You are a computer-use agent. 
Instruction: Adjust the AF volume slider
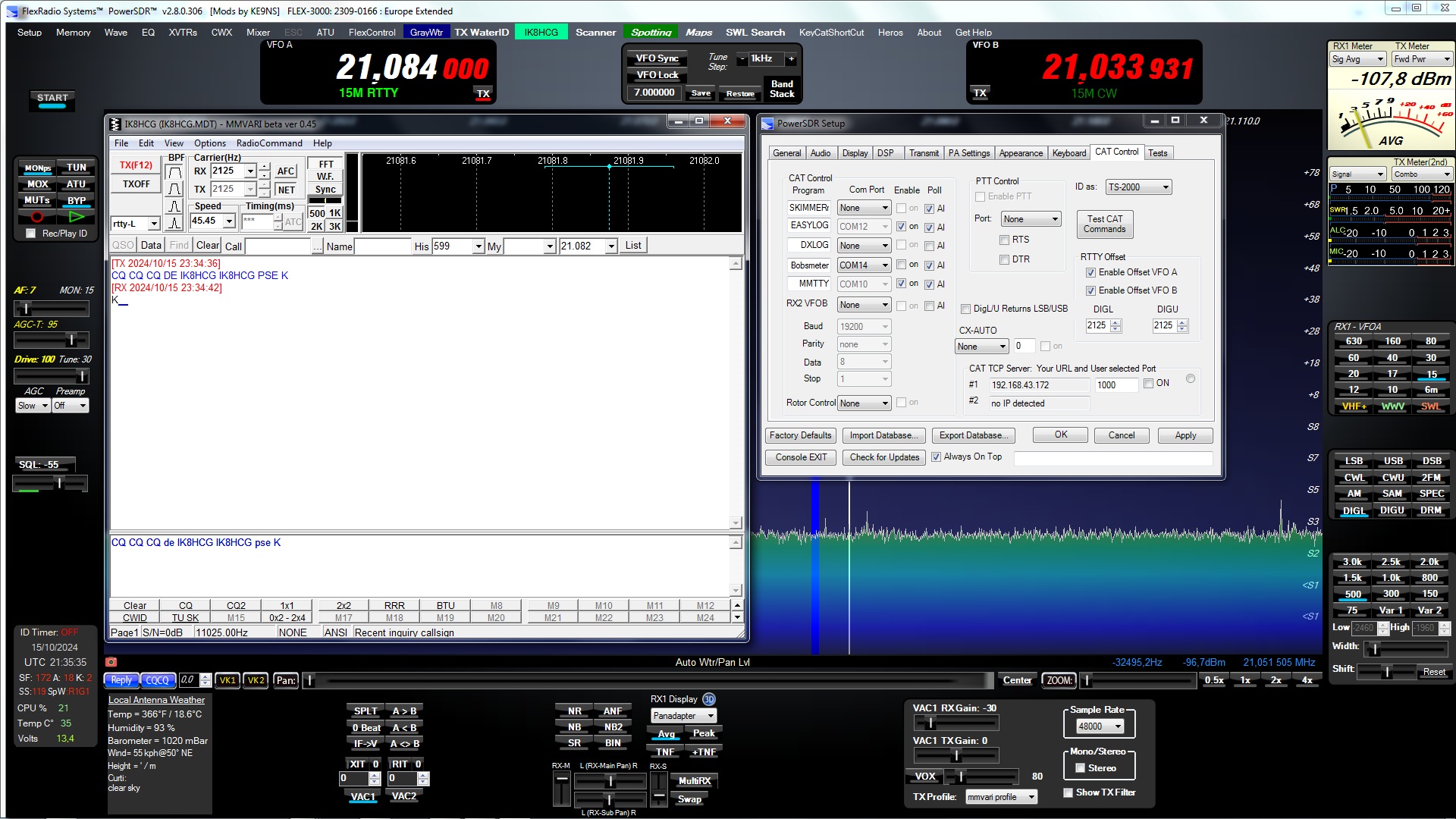(51, 309)
